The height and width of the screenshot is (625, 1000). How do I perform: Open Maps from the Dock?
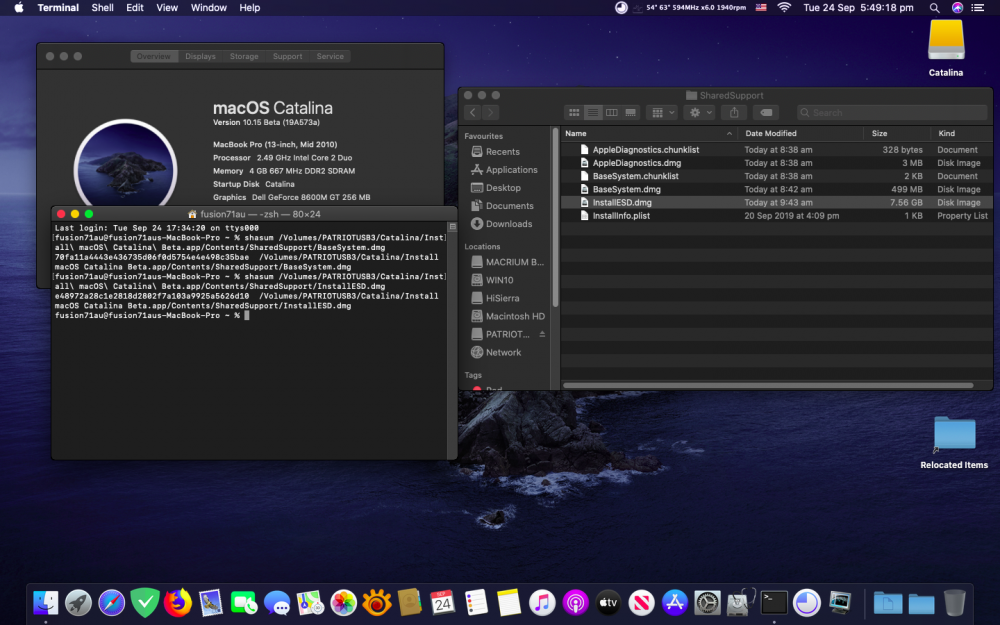pyautogui.click(x=310, y=603)
